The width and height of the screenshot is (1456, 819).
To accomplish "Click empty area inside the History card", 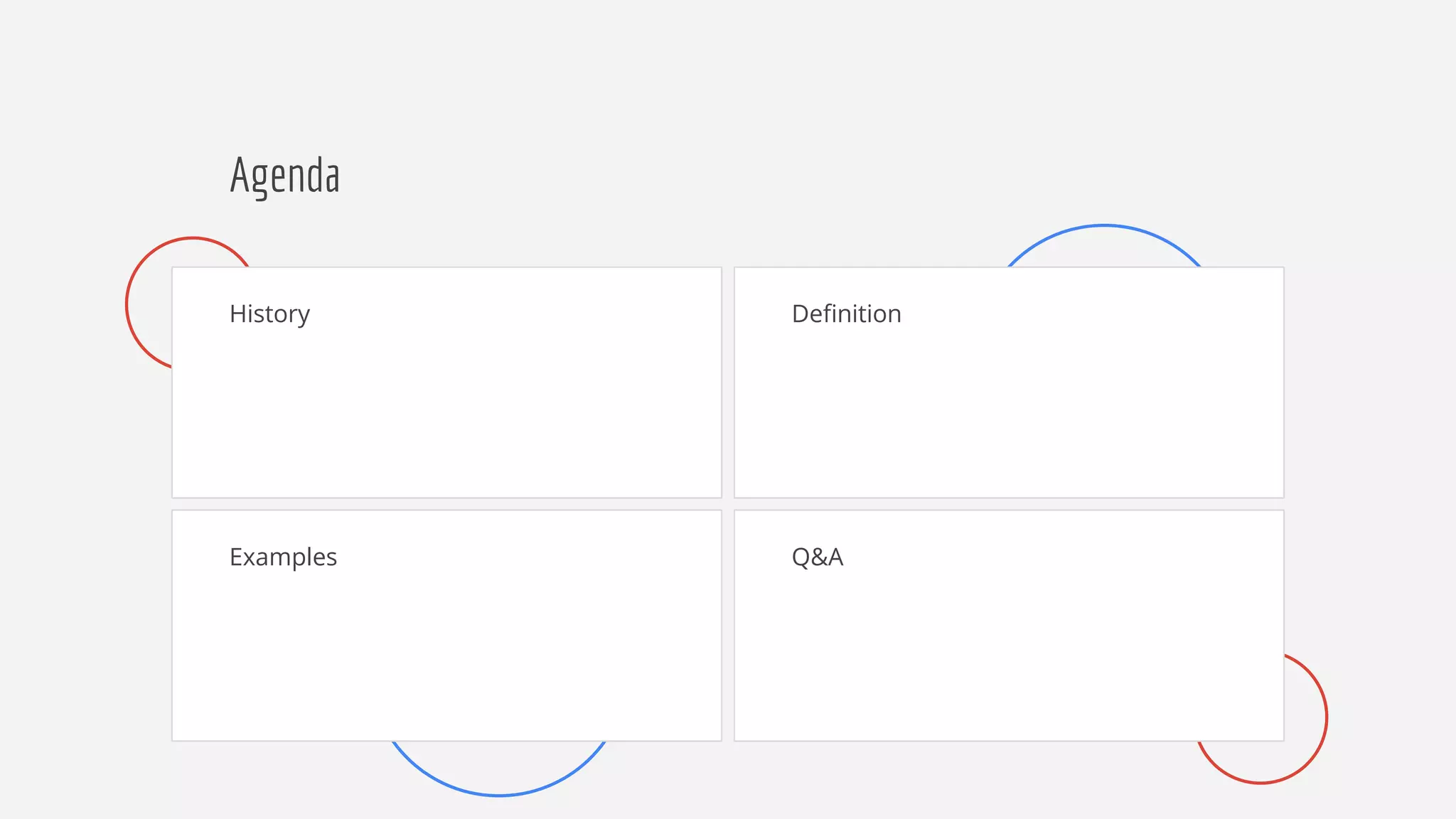I will coord(446,412).
